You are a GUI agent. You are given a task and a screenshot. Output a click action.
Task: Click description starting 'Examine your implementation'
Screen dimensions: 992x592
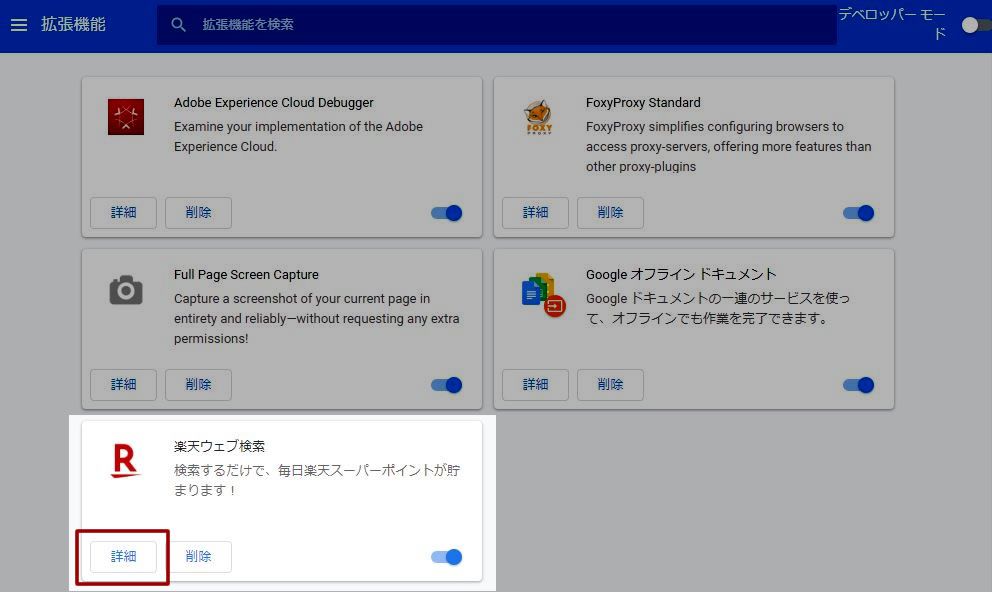point(299,137)
